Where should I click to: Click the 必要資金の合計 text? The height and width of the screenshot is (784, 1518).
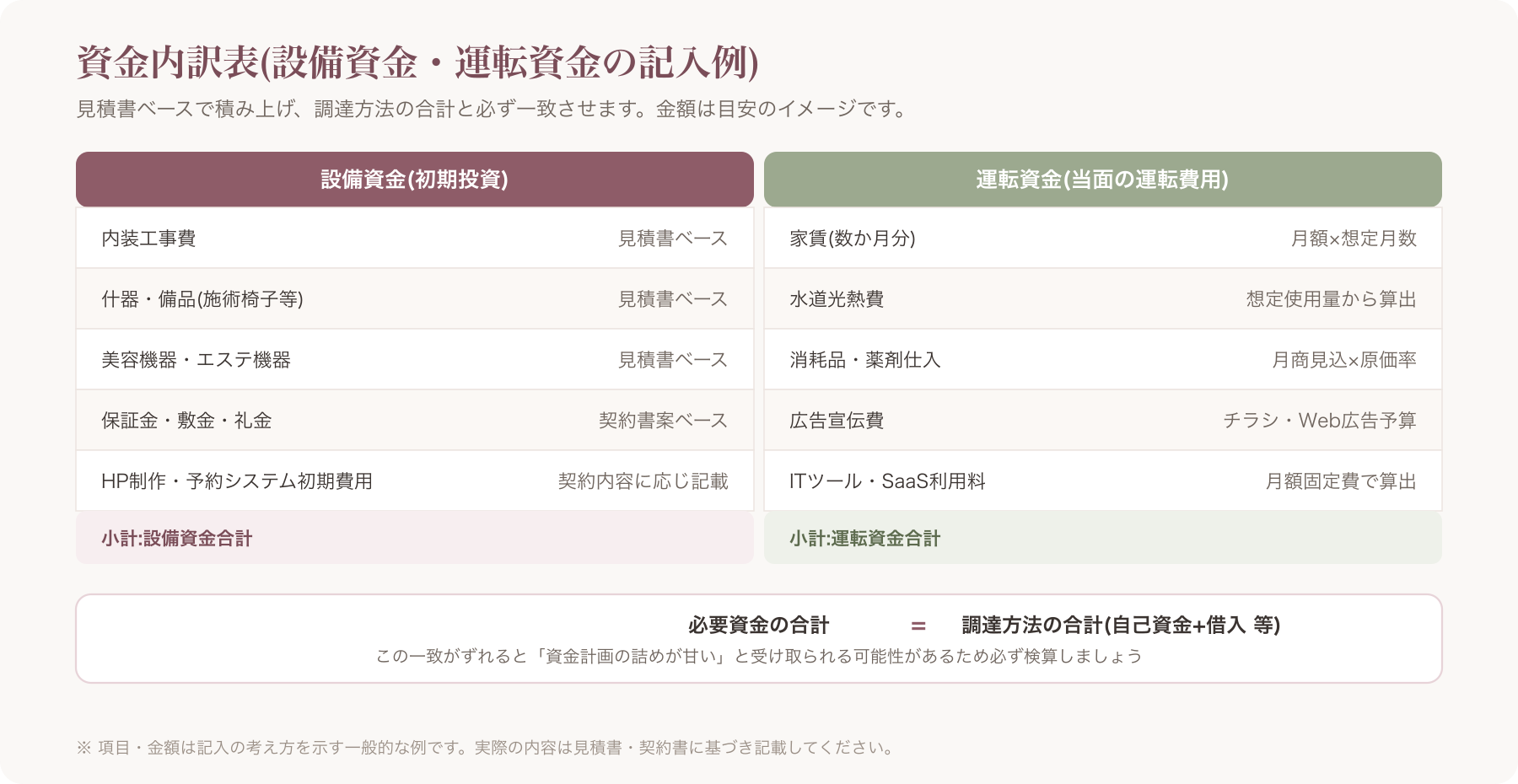759,625
